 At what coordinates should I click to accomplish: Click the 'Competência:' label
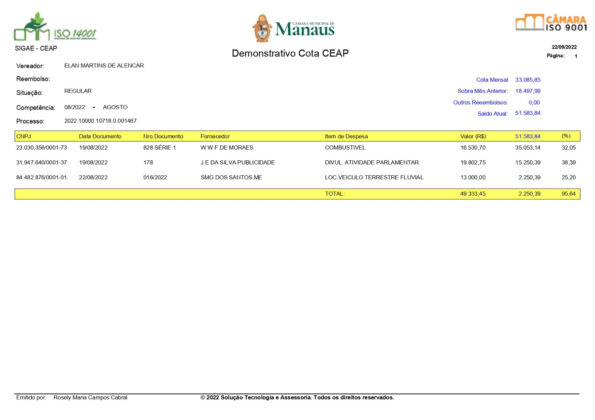pyautogui.click(x=36, y=108)
